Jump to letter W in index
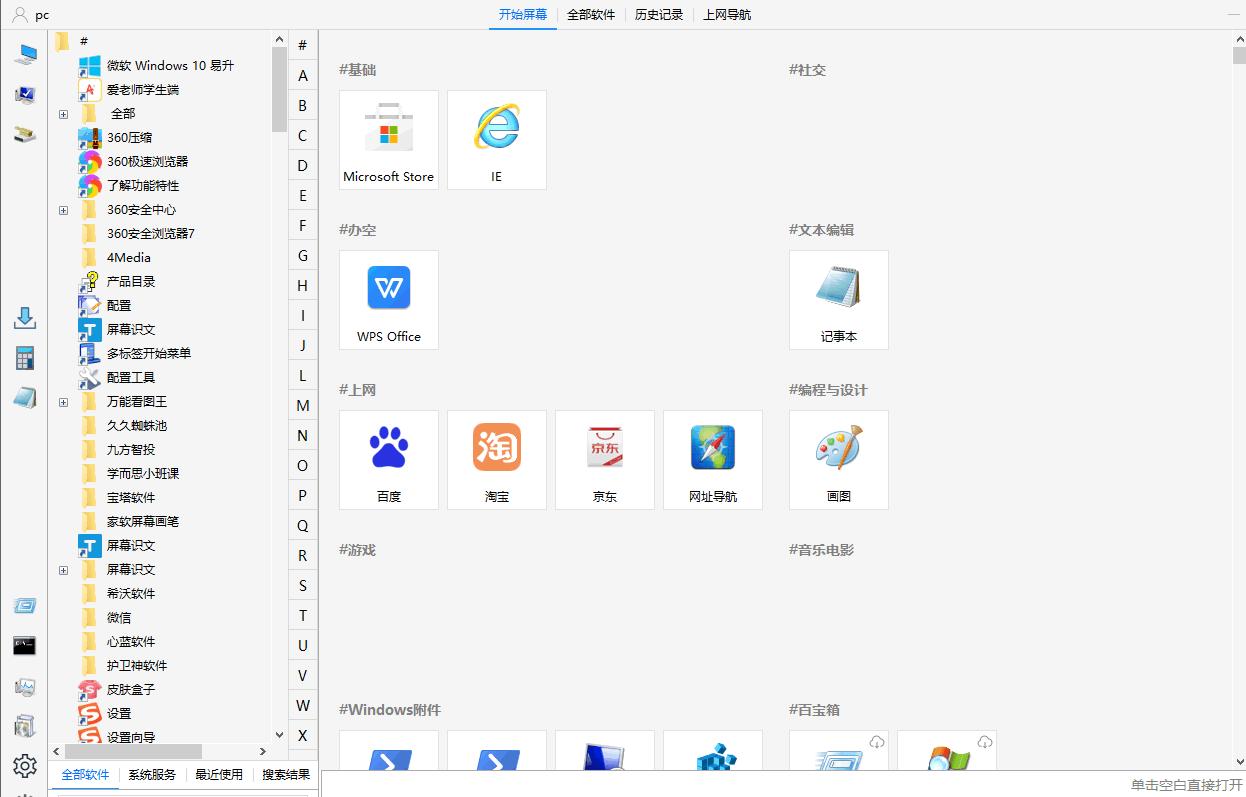Viewport: 1246px width, 797px height. tap(303, 705)
